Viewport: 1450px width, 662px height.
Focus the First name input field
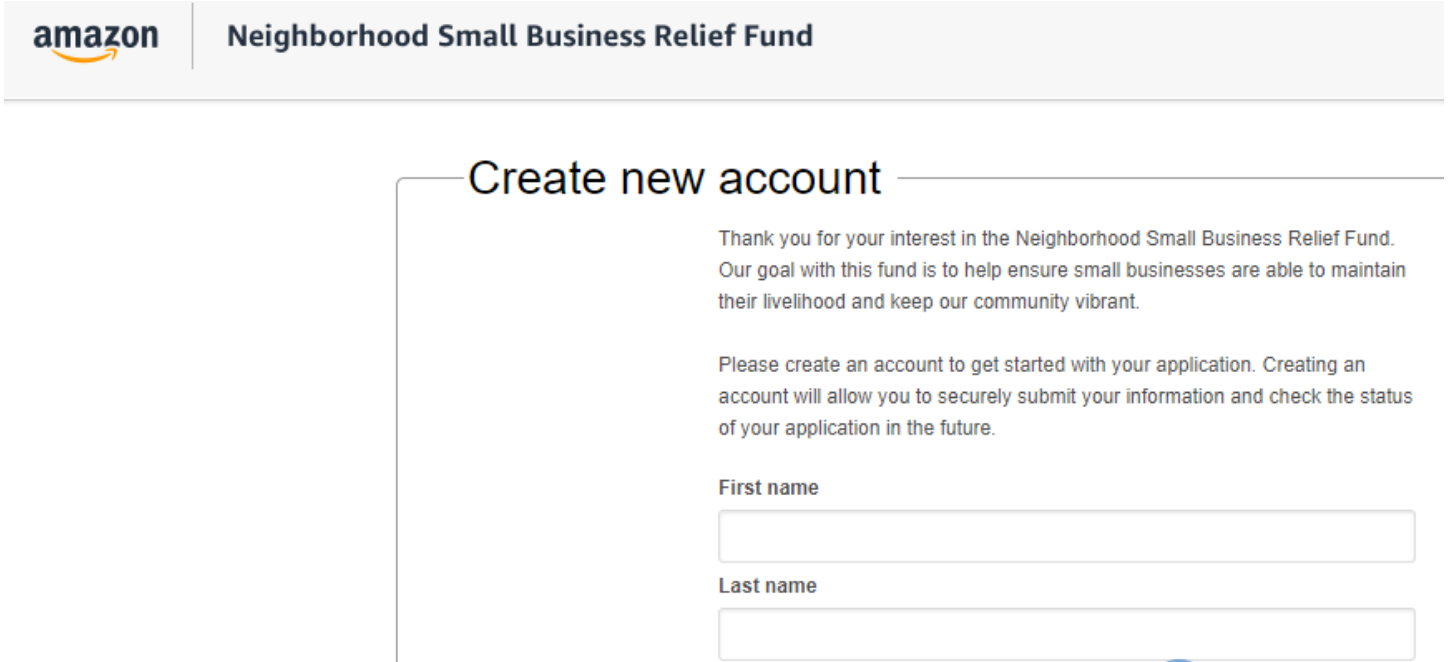pos(1066,536)
